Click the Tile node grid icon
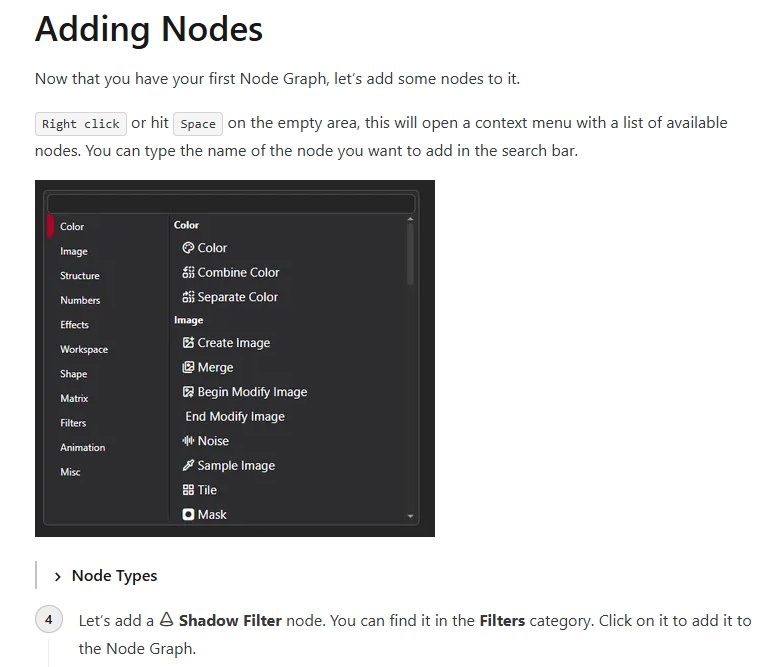This screenshot has height=667, width=772. 188,490
